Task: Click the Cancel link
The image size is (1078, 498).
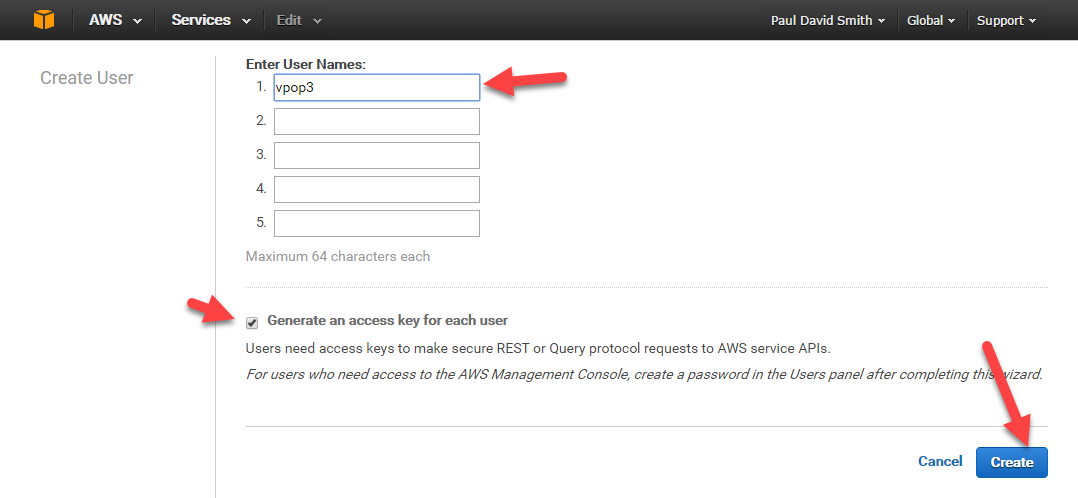Action: 940,462
